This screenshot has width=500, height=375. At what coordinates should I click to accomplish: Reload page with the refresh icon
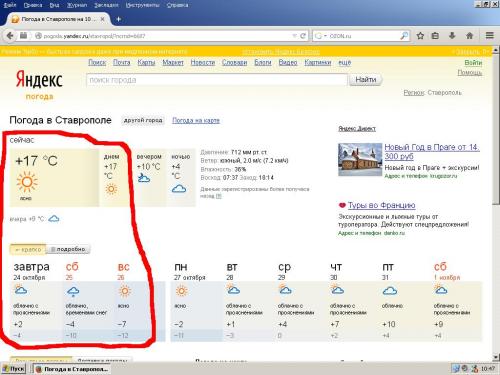click(303, 36)
